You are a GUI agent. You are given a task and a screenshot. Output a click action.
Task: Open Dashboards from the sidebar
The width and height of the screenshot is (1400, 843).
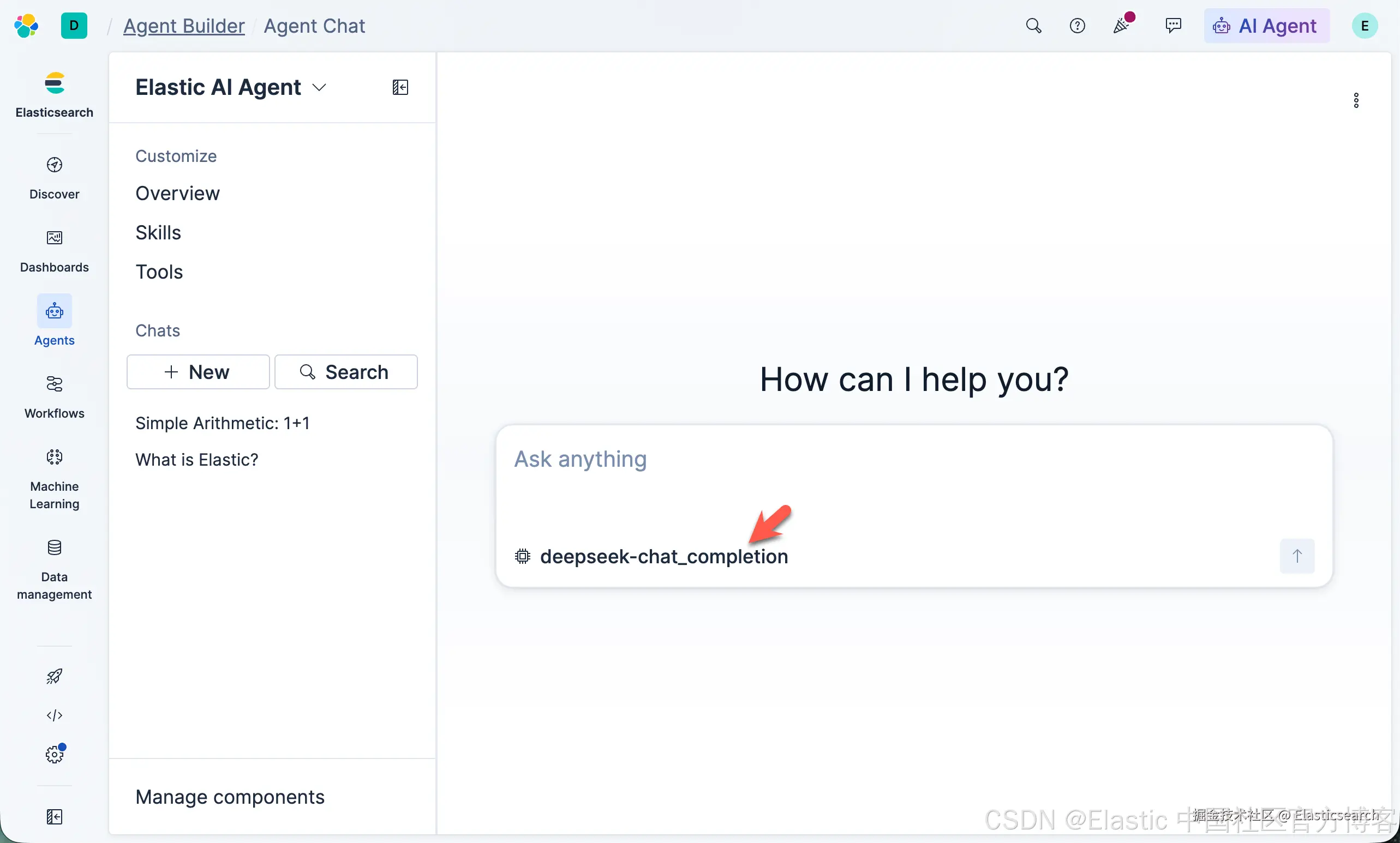click(55, 251)
